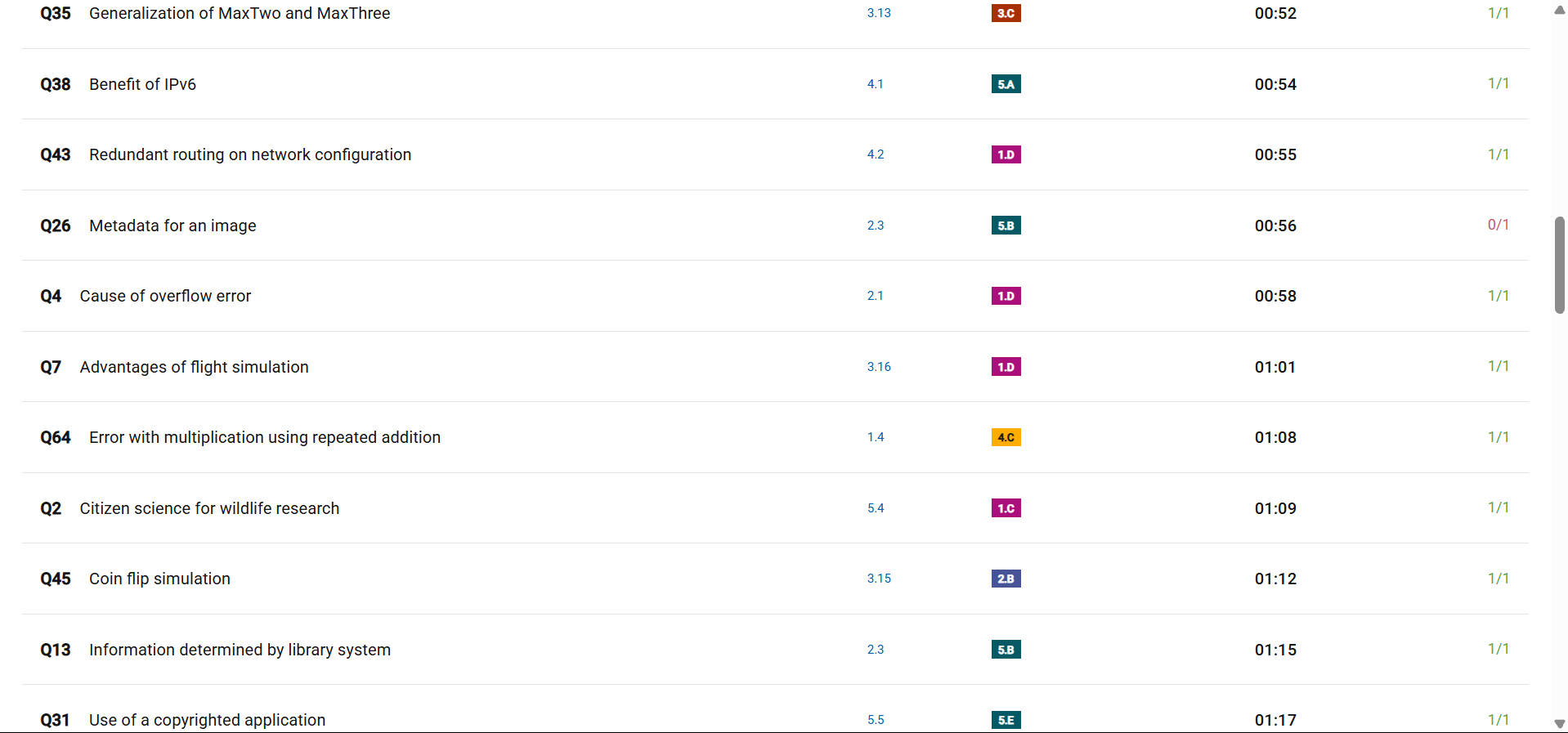Open question Q4 Cause of overflow error
This screenshot has width=1568, height=733.
[x=165, y=296]
